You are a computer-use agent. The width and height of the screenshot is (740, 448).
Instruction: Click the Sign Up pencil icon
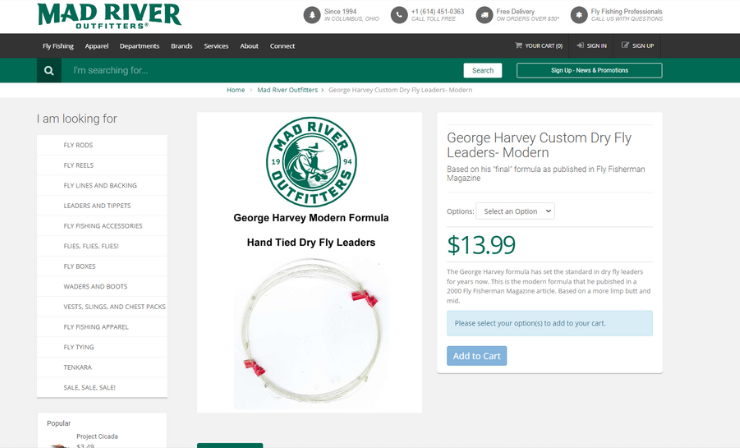625,45
